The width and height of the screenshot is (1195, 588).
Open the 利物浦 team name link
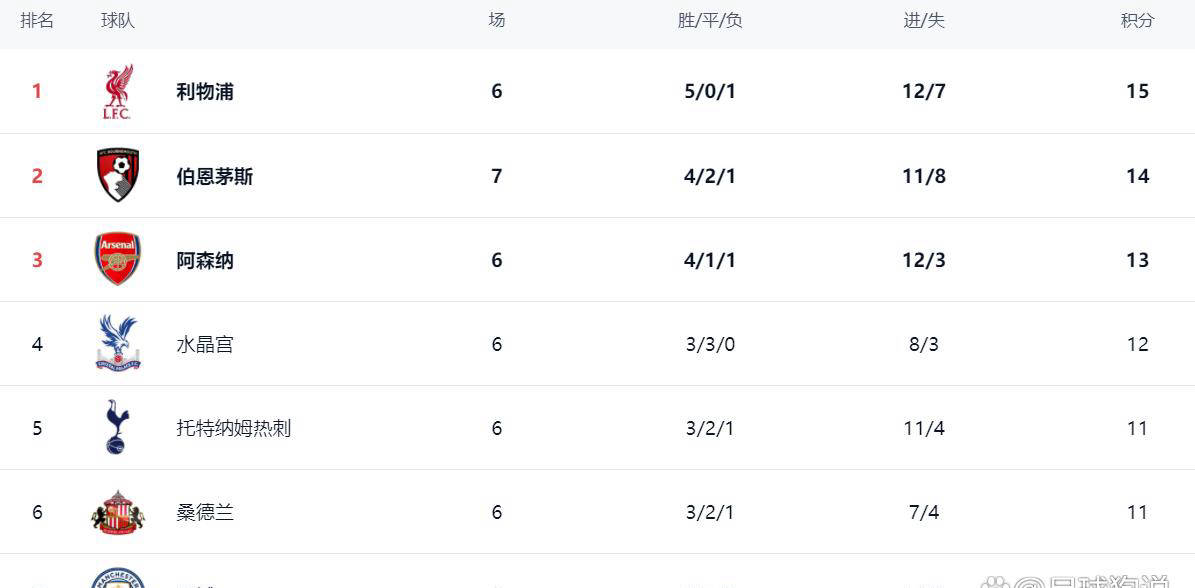click(x=205, y=92)
